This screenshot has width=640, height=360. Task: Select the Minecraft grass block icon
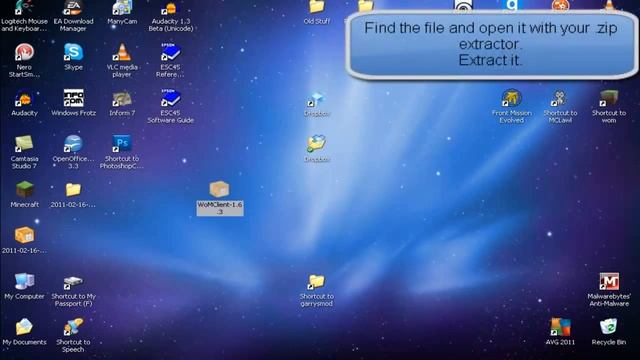click(x=24, y=190)
